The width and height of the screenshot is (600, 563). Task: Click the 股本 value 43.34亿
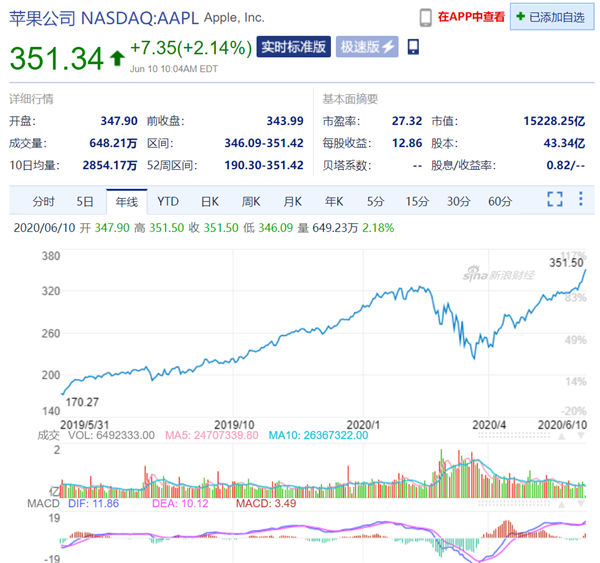(564, 143)
